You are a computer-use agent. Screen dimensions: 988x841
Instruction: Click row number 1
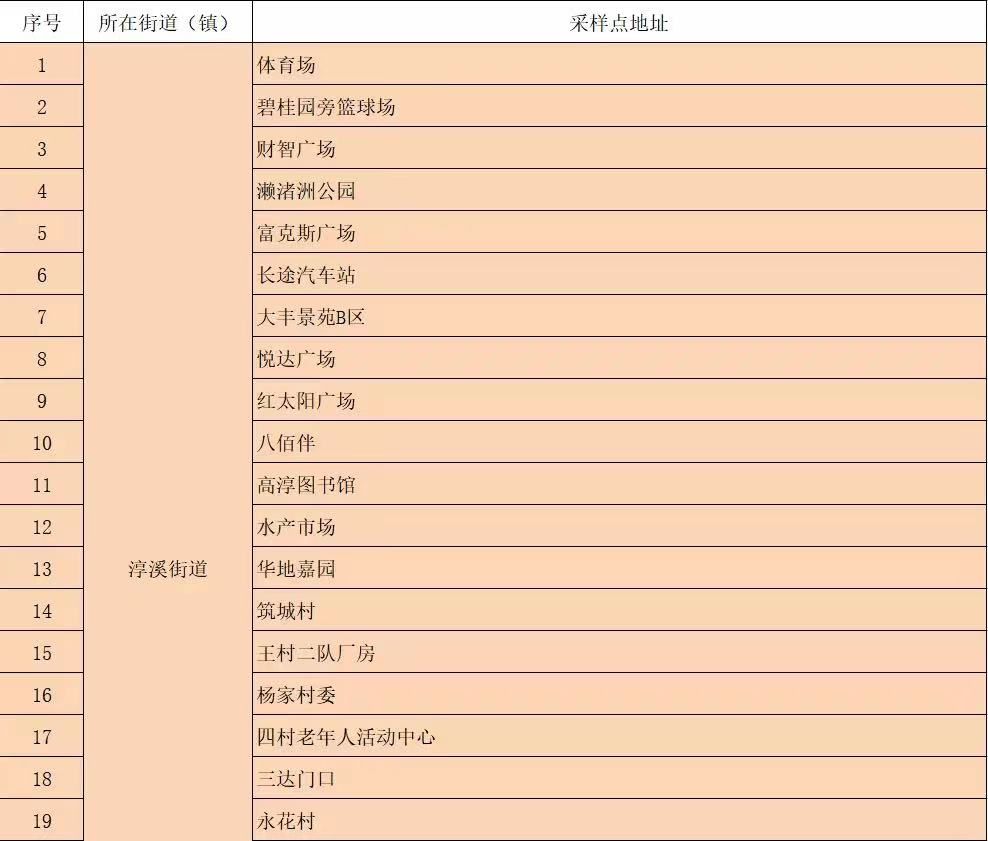pos(42,64)
